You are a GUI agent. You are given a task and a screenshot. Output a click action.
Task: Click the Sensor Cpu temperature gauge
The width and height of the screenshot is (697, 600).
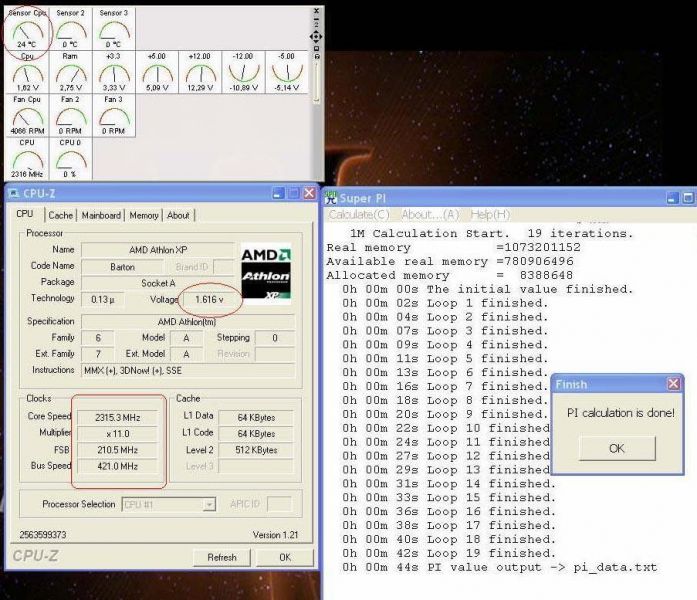point(27,29)
